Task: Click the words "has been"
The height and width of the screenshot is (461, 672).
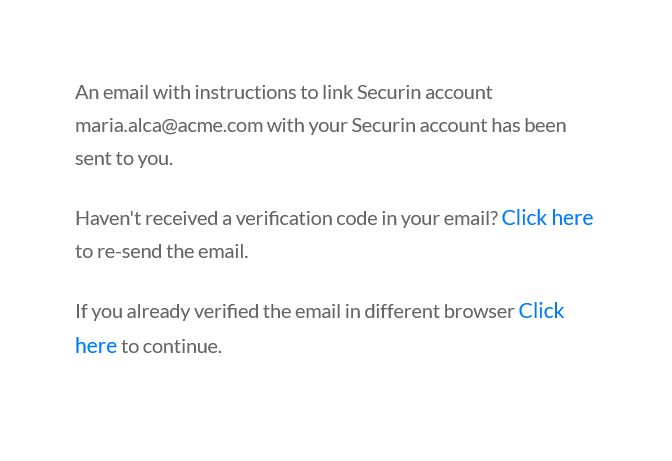Action: coord(529,126)
